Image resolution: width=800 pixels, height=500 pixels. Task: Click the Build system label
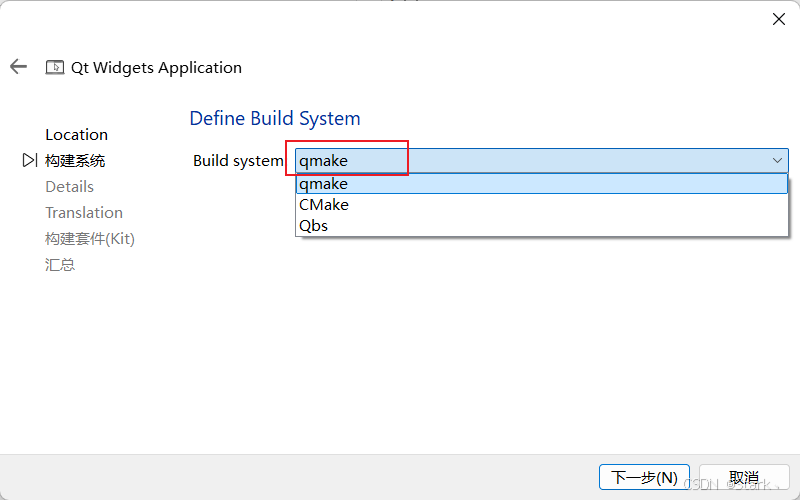pyautogui.click(x=238, y=161)
